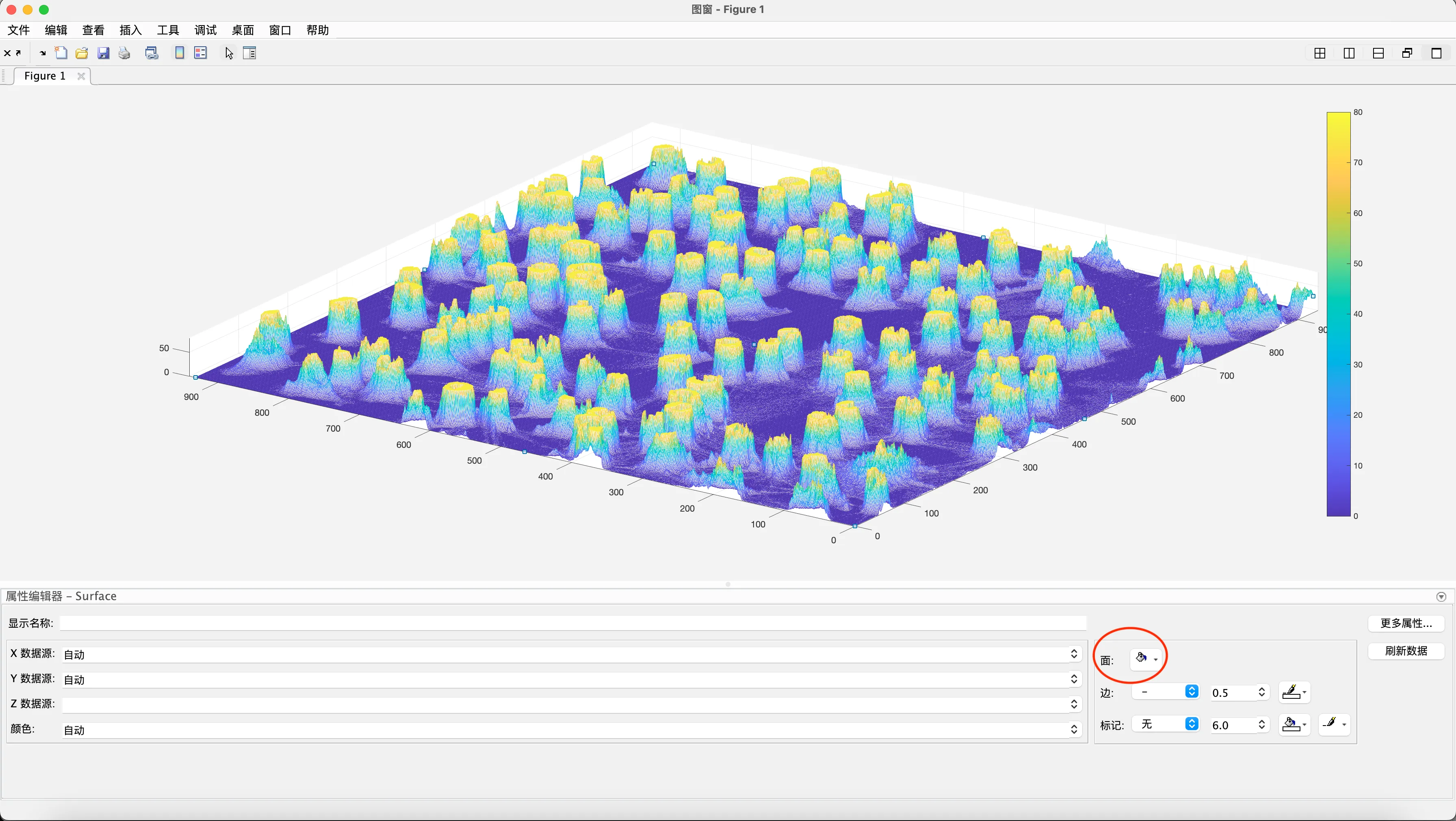Viewport: 1456px width, 821px height.
Task: Click the 显示名称 input field
Action: [x=573, y=623]
